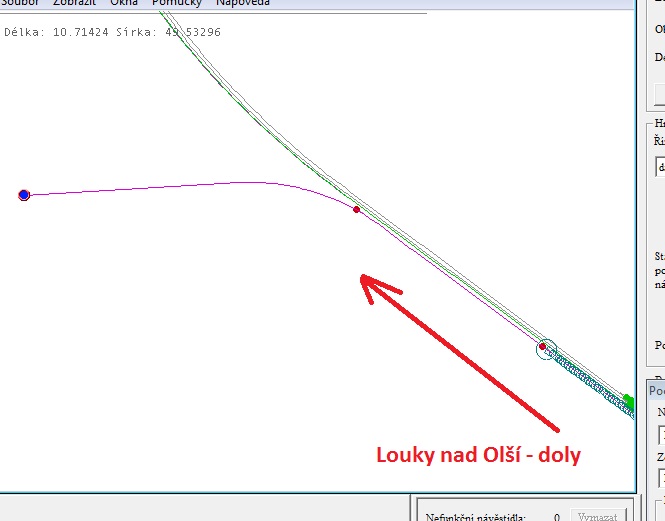Click the green marker on the hatched track
The height and width of the screenshot is (521, 665).
(x=629, y=401)
